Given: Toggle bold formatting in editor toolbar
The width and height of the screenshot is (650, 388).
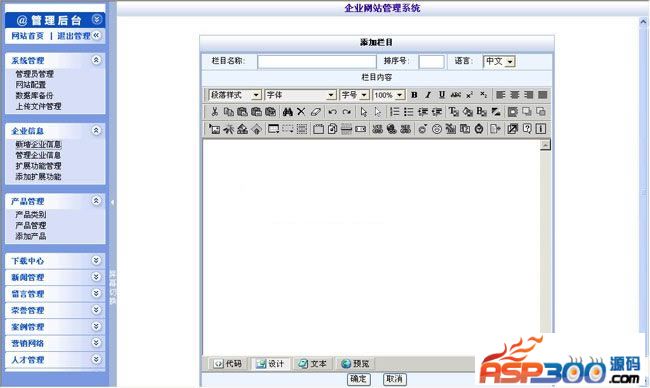Looking at the screenshot, I should click(414, 95).
